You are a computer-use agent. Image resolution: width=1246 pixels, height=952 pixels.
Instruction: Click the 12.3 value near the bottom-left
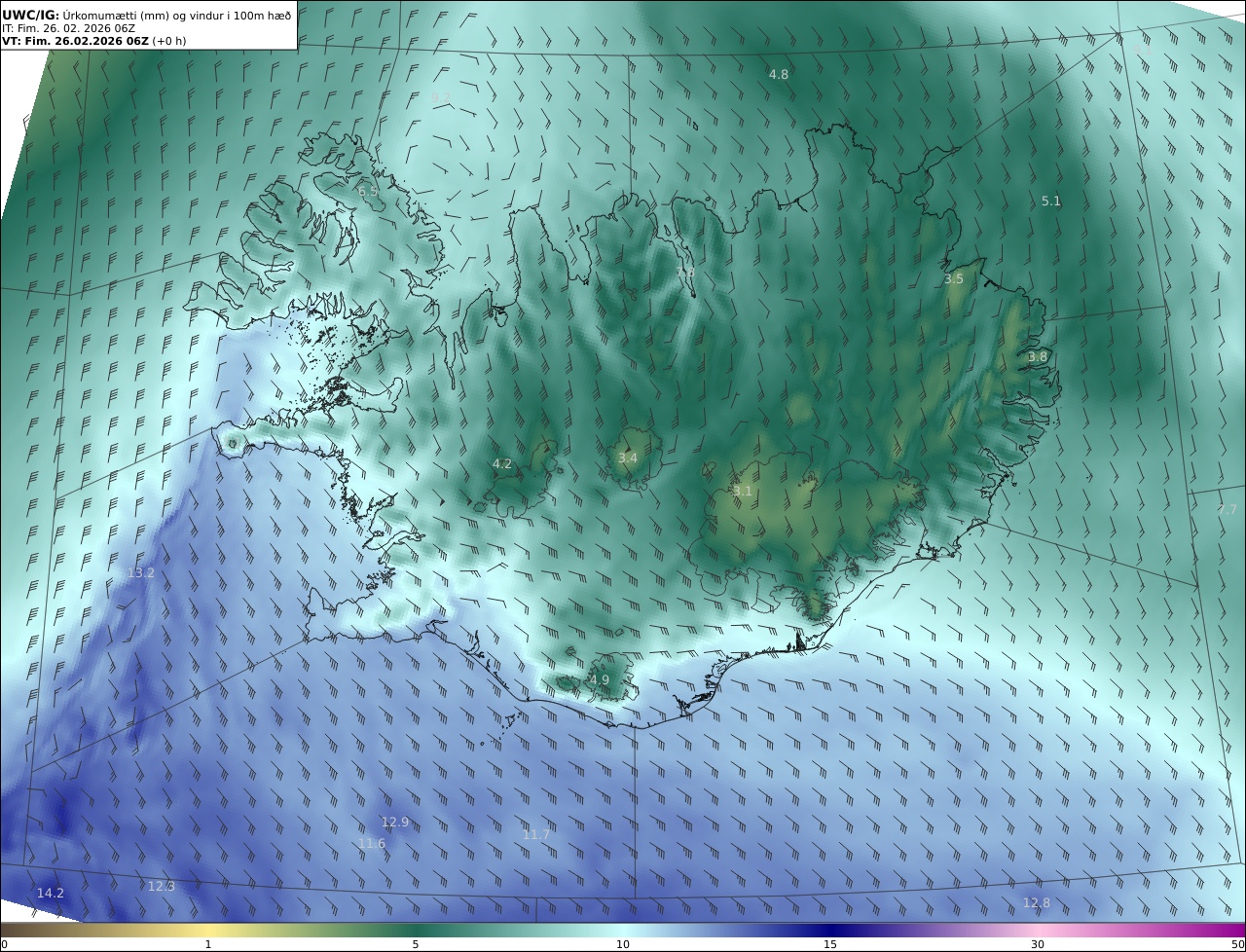click(162, 887)
